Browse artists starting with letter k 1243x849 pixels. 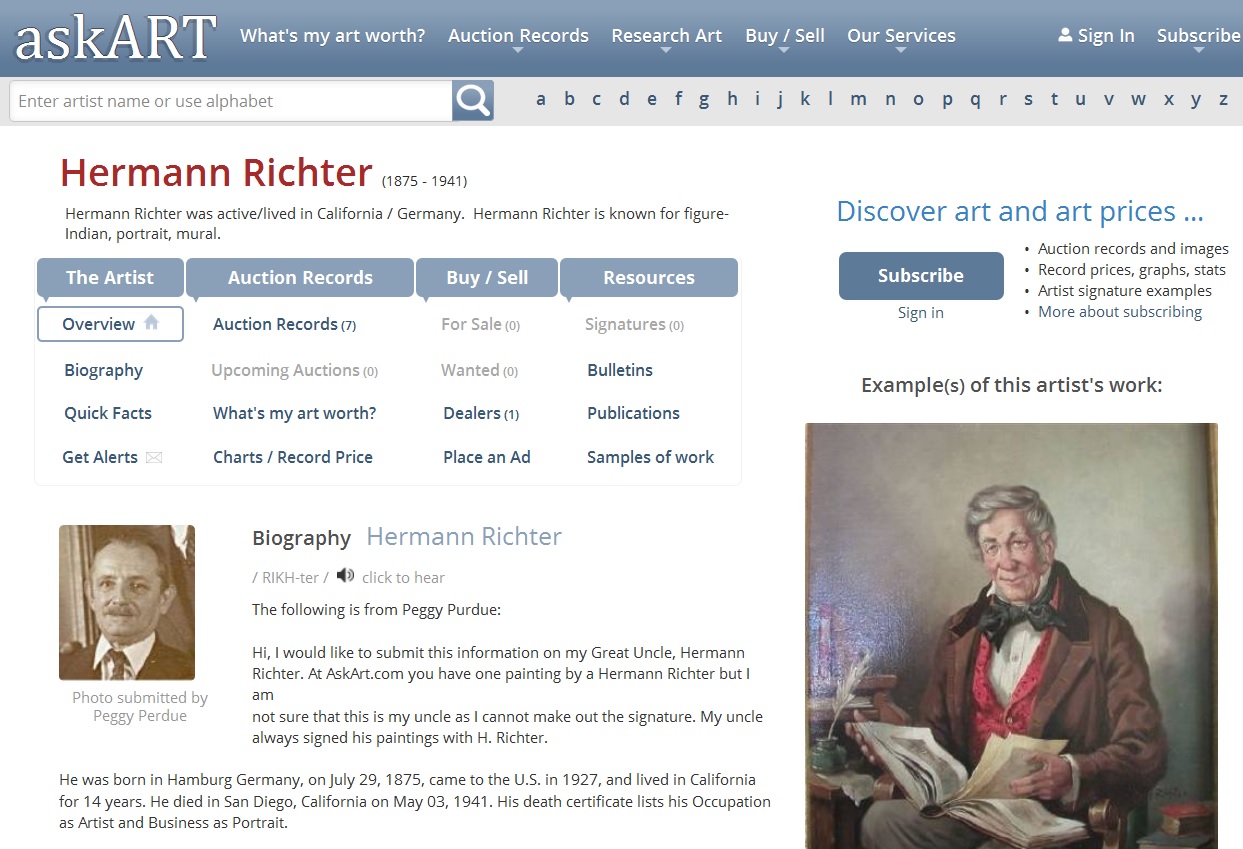(x=805, y=99)
